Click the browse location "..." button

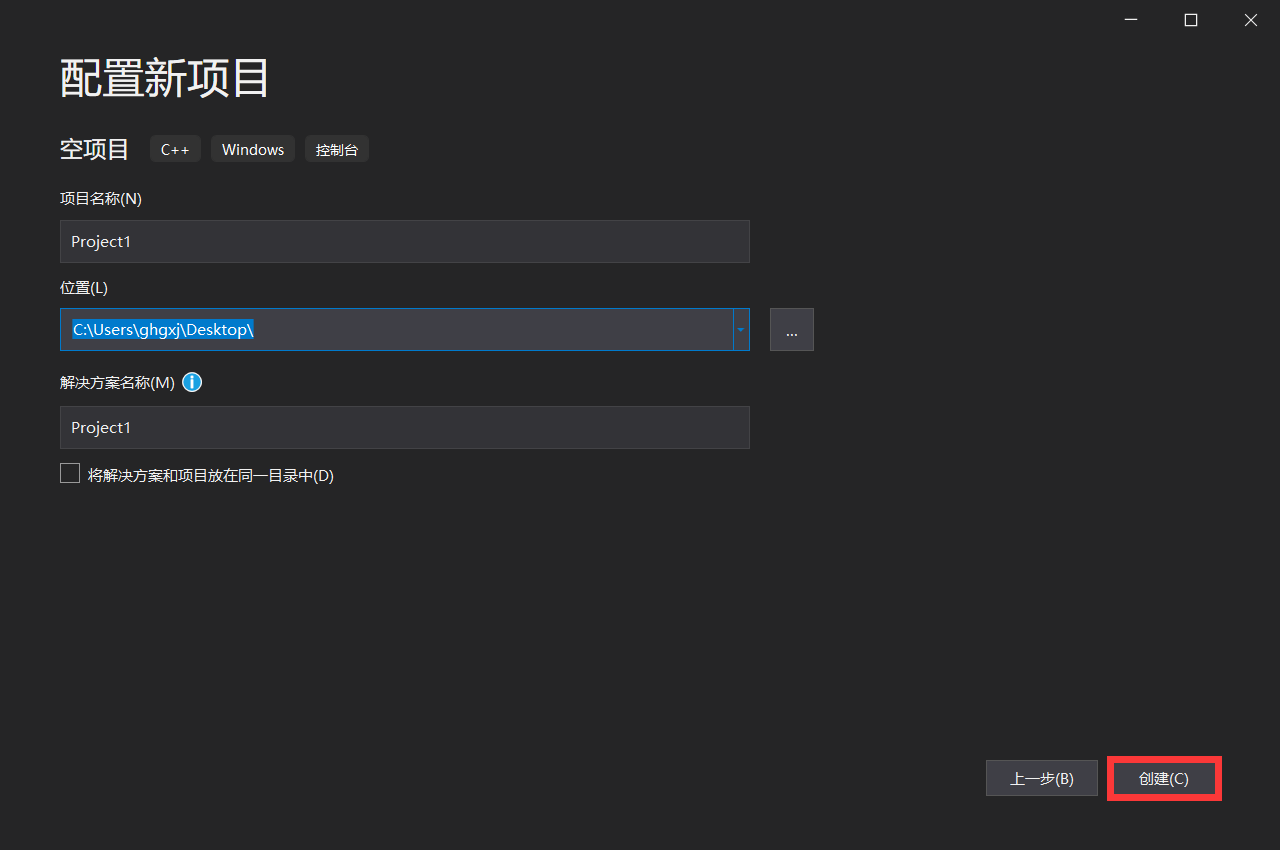792,330
